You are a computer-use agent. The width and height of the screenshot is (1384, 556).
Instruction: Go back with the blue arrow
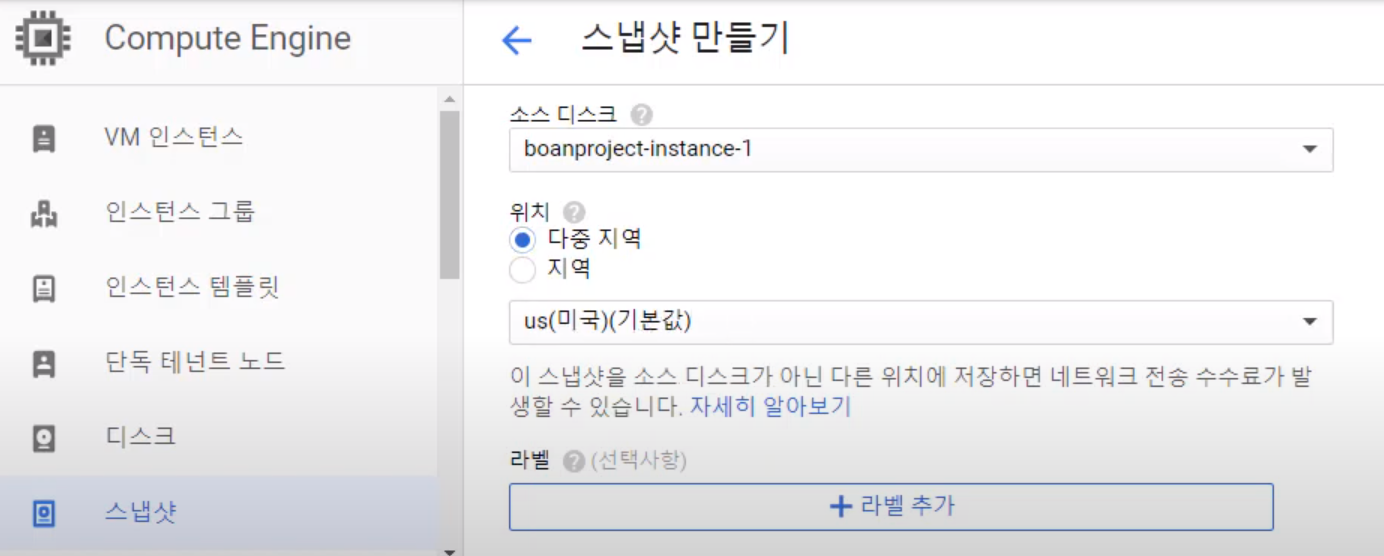coord(516,41)
